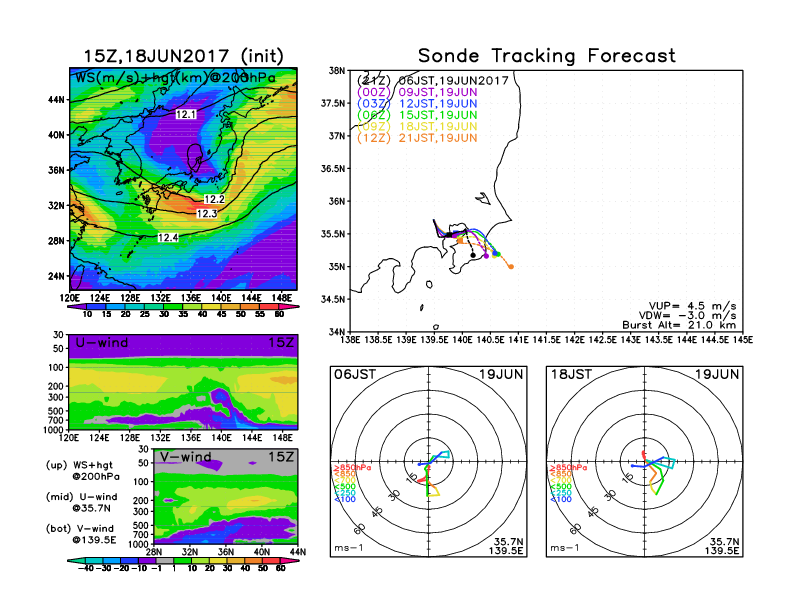Click the '18JST' hodograph label
Image resolution: width=792 pixels, height=612 pixels.
[x=571, y=374]
